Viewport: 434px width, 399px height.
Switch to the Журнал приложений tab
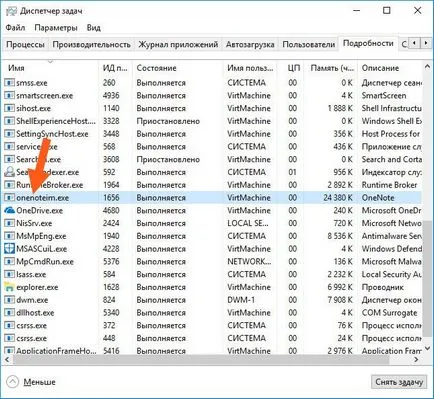pyautogui.click(x=178, y=44)
